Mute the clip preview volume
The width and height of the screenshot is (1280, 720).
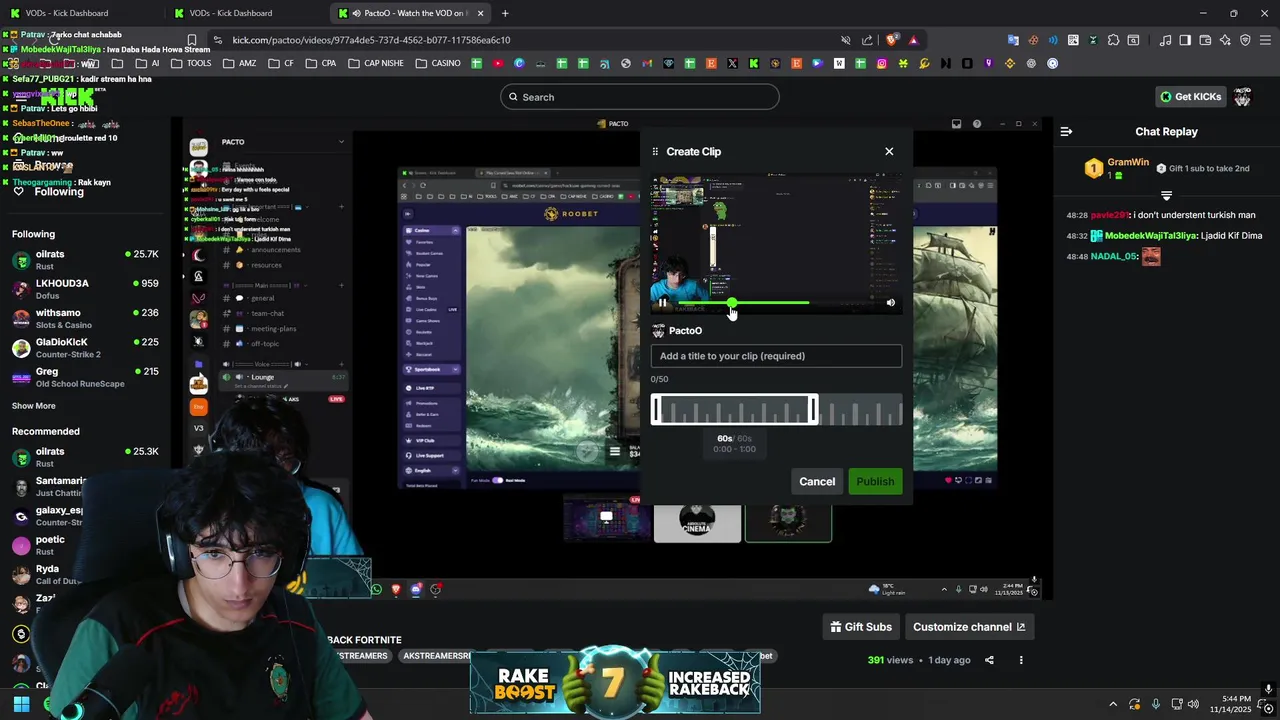click(890, 302)
